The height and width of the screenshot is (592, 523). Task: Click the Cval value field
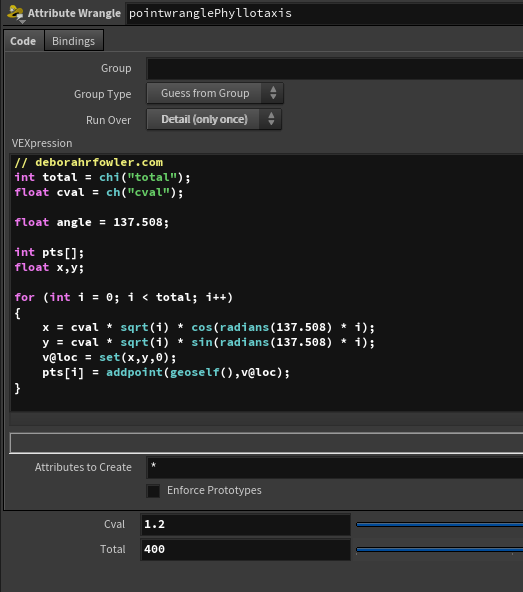pyautogui.click(x=245, y=524)
